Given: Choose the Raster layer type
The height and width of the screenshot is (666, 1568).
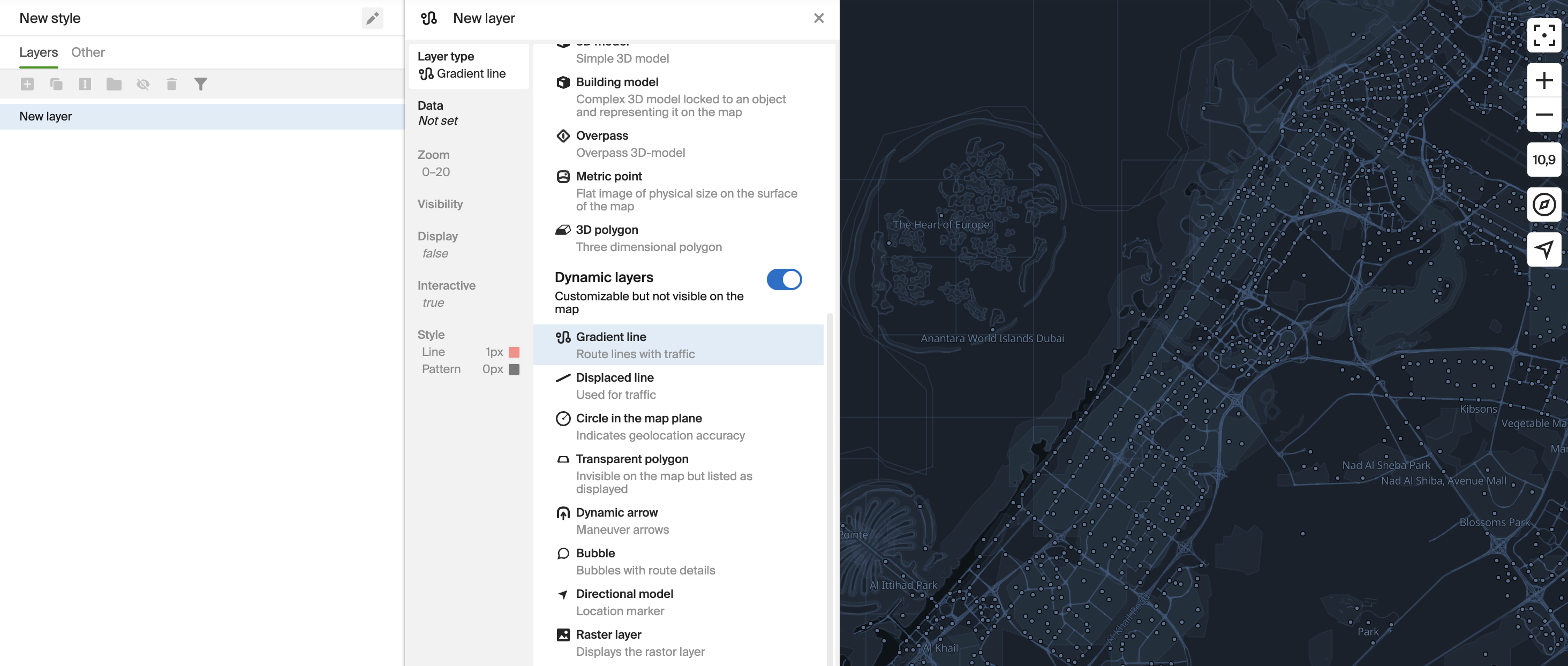Looking at the screenshot, I should (678, 643).
